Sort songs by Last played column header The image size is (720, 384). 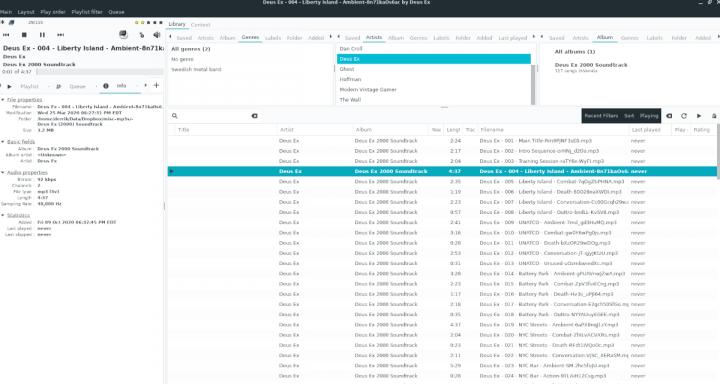tap(650, 130)
